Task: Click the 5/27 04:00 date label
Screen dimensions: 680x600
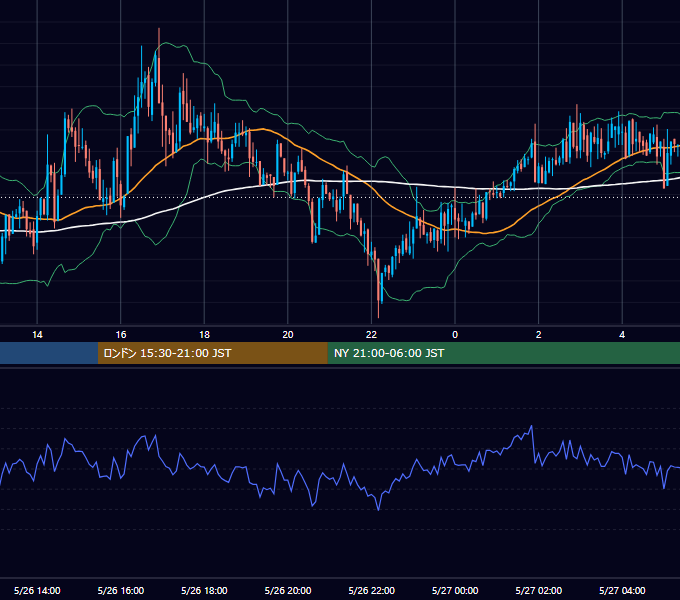Action: (622, 590)
